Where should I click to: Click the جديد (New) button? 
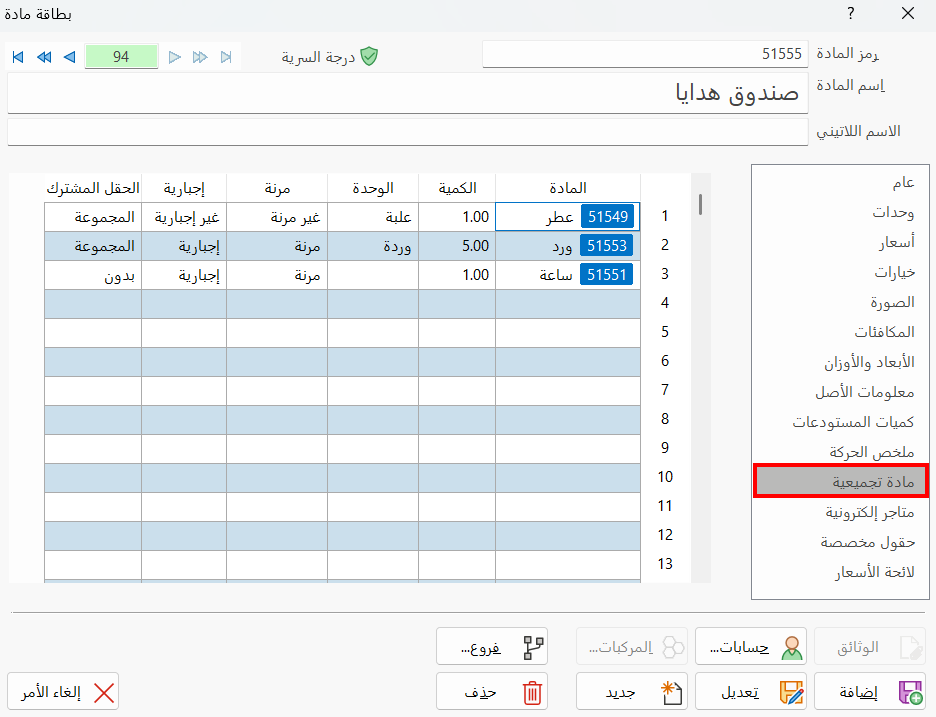point(632,692)
